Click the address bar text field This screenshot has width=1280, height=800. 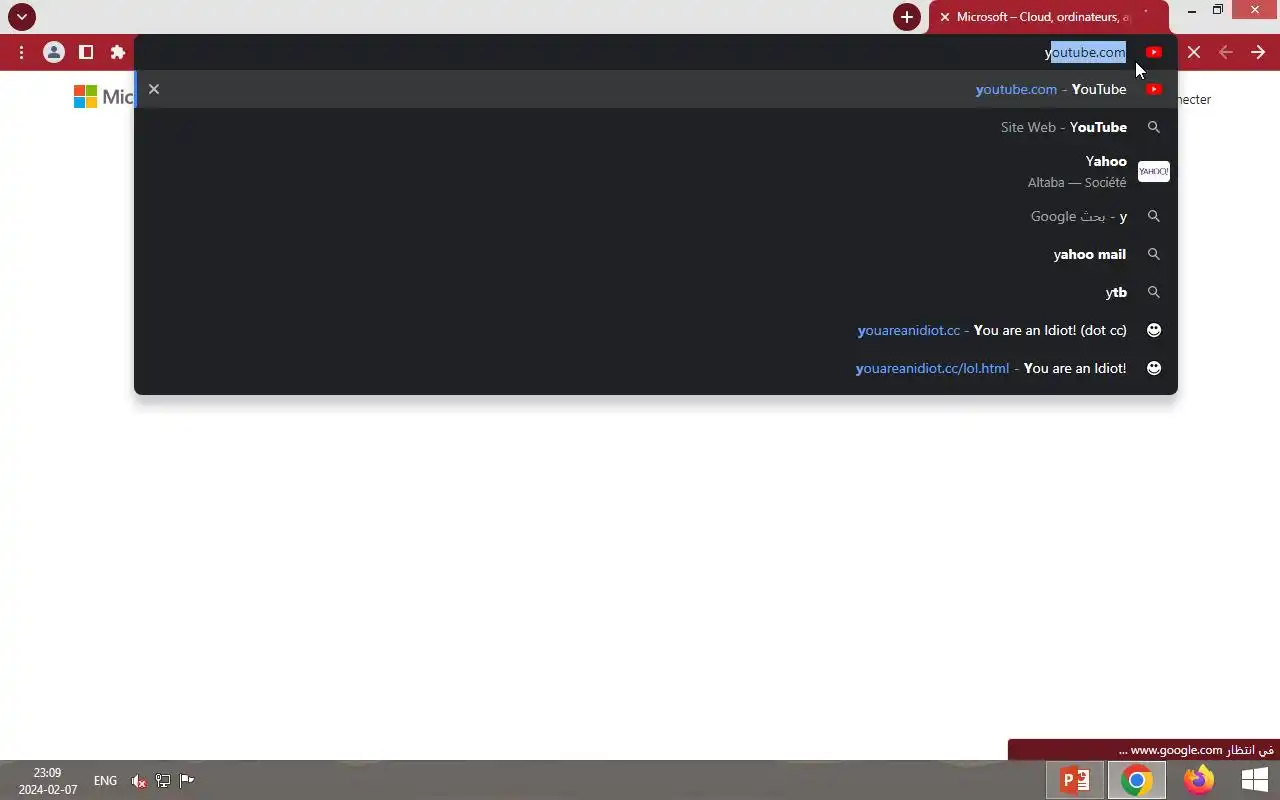pyautogui.click(x=640, y=52)
